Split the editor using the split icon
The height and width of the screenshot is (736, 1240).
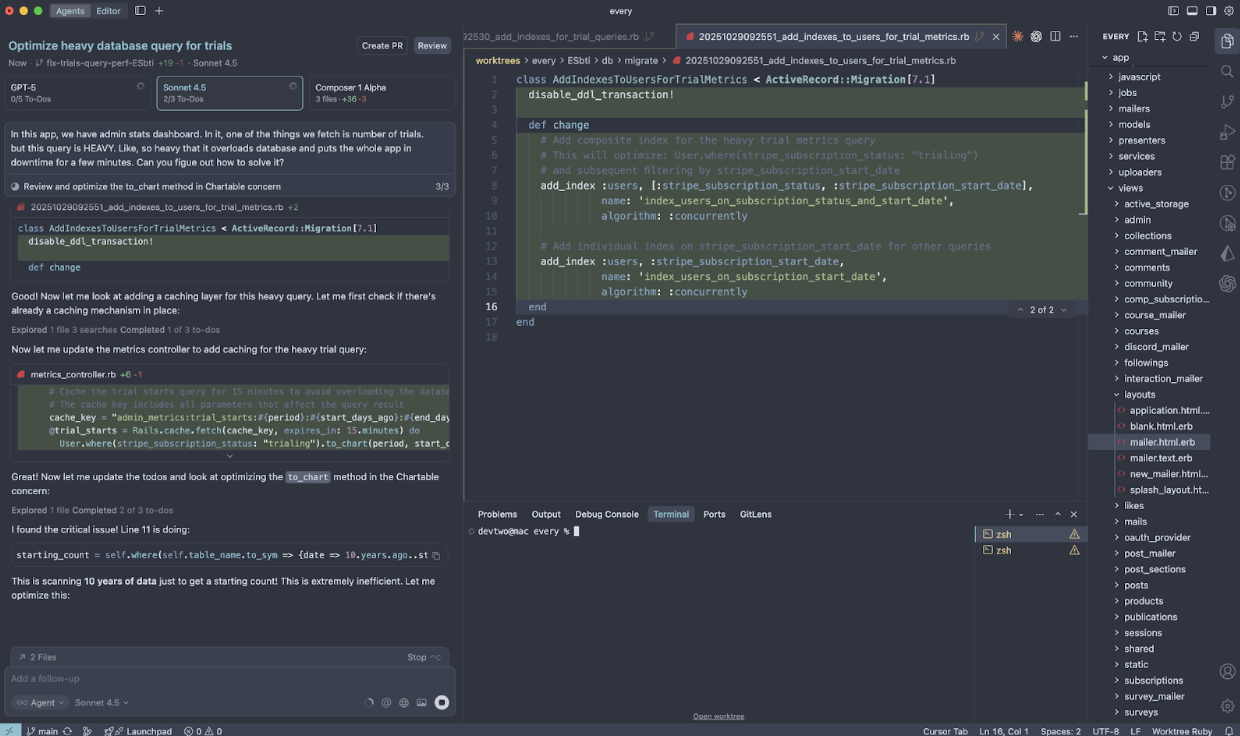[x=1054, y=35]
